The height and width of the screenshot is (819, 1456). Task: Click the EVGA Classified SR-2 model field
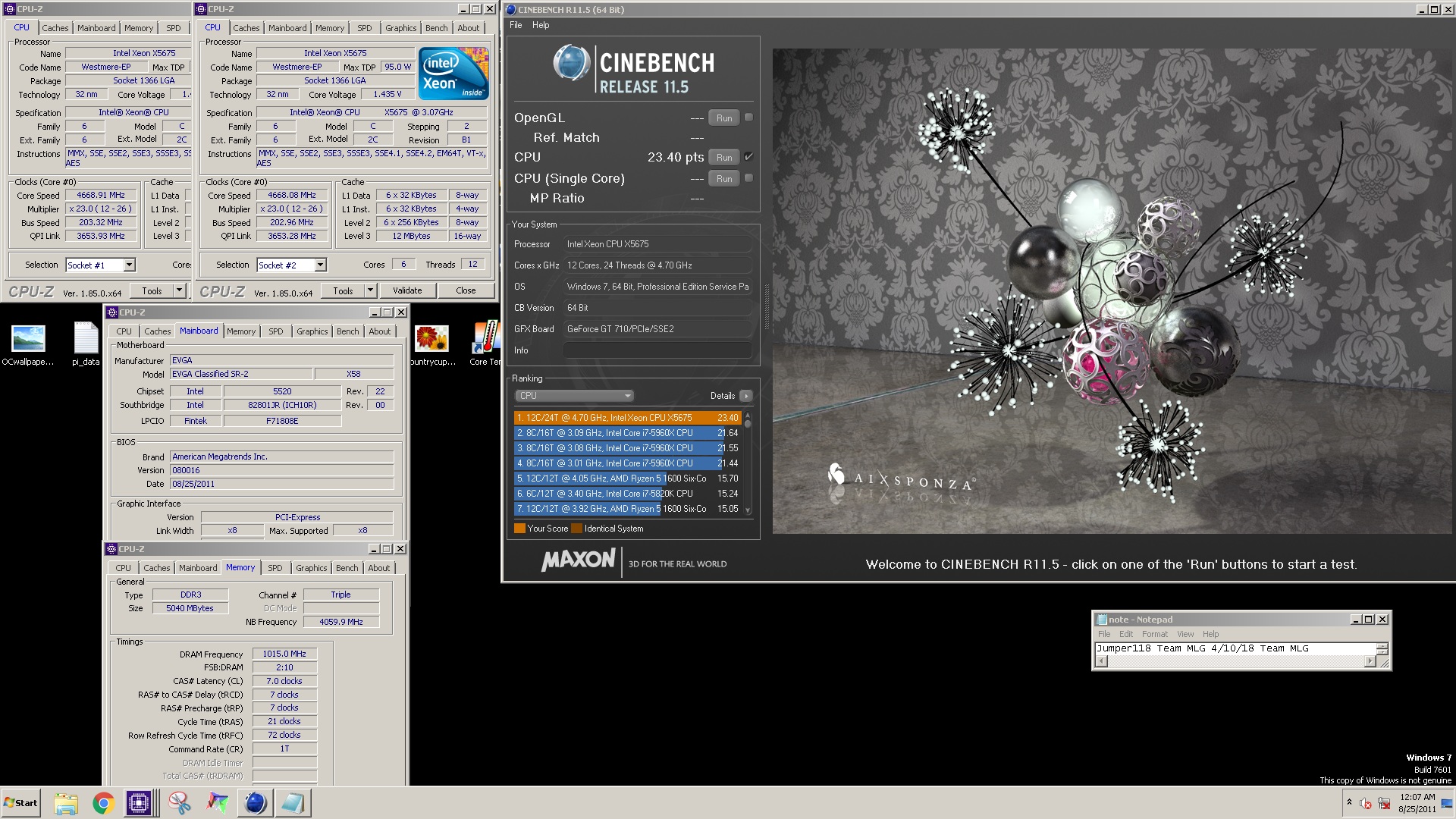coord(241,374)
